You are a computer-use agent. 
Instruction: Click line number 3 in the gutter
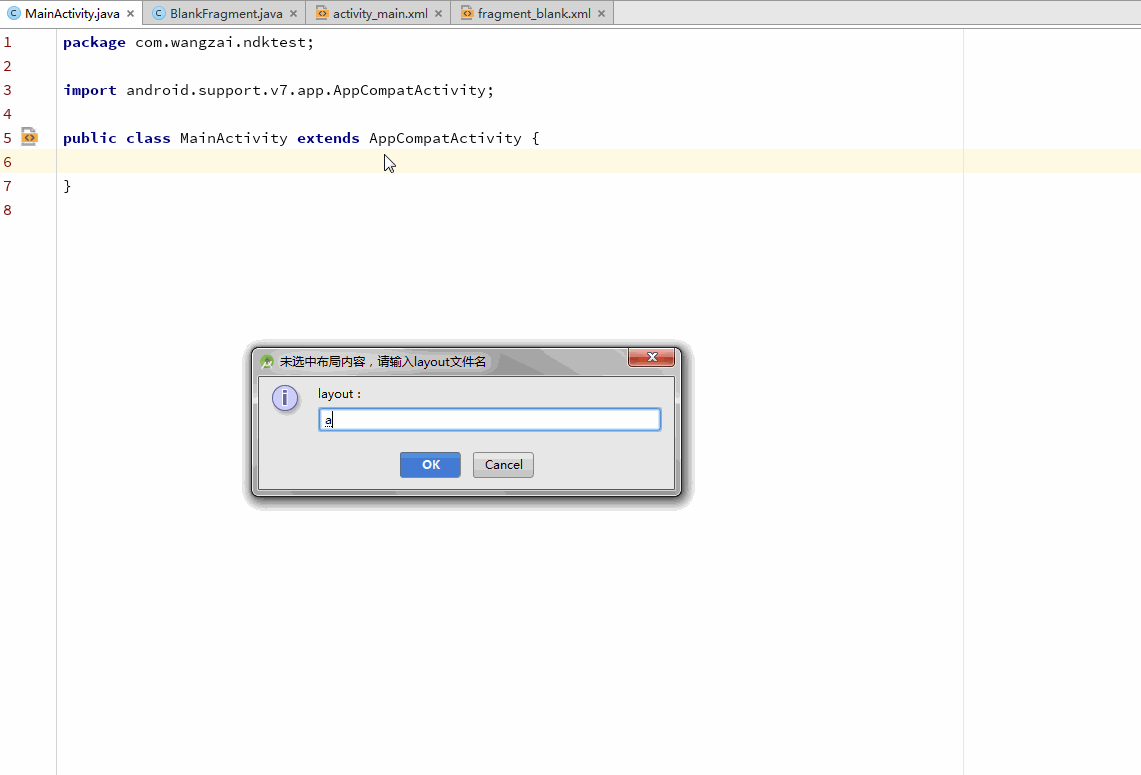(x=7, y=90)
